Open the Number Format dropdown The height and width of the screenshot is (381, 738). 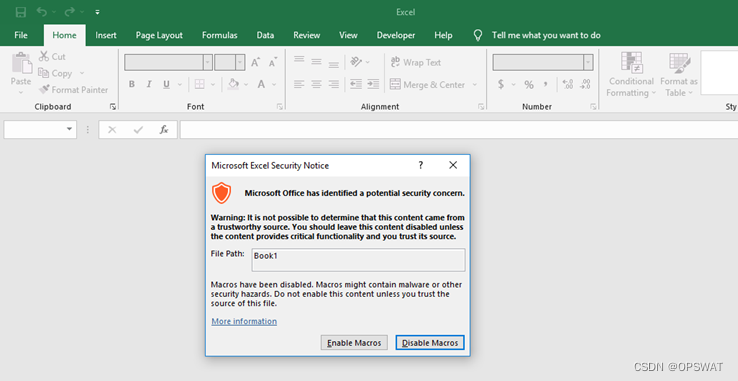588,62
